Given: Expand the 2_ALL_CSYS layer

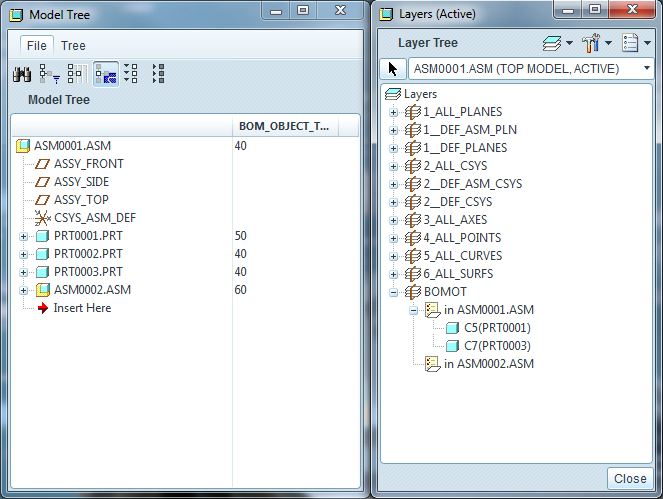Looking at the screenshot, I should coord(394,166).
